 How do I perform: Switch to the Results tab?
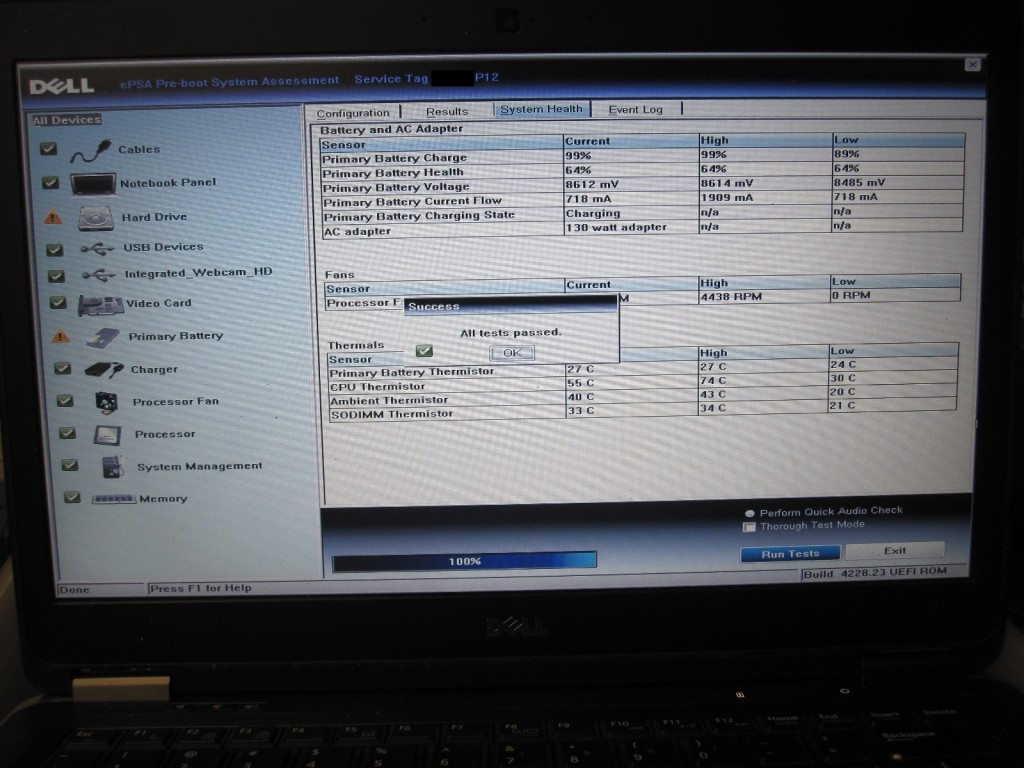click(447, 112)
